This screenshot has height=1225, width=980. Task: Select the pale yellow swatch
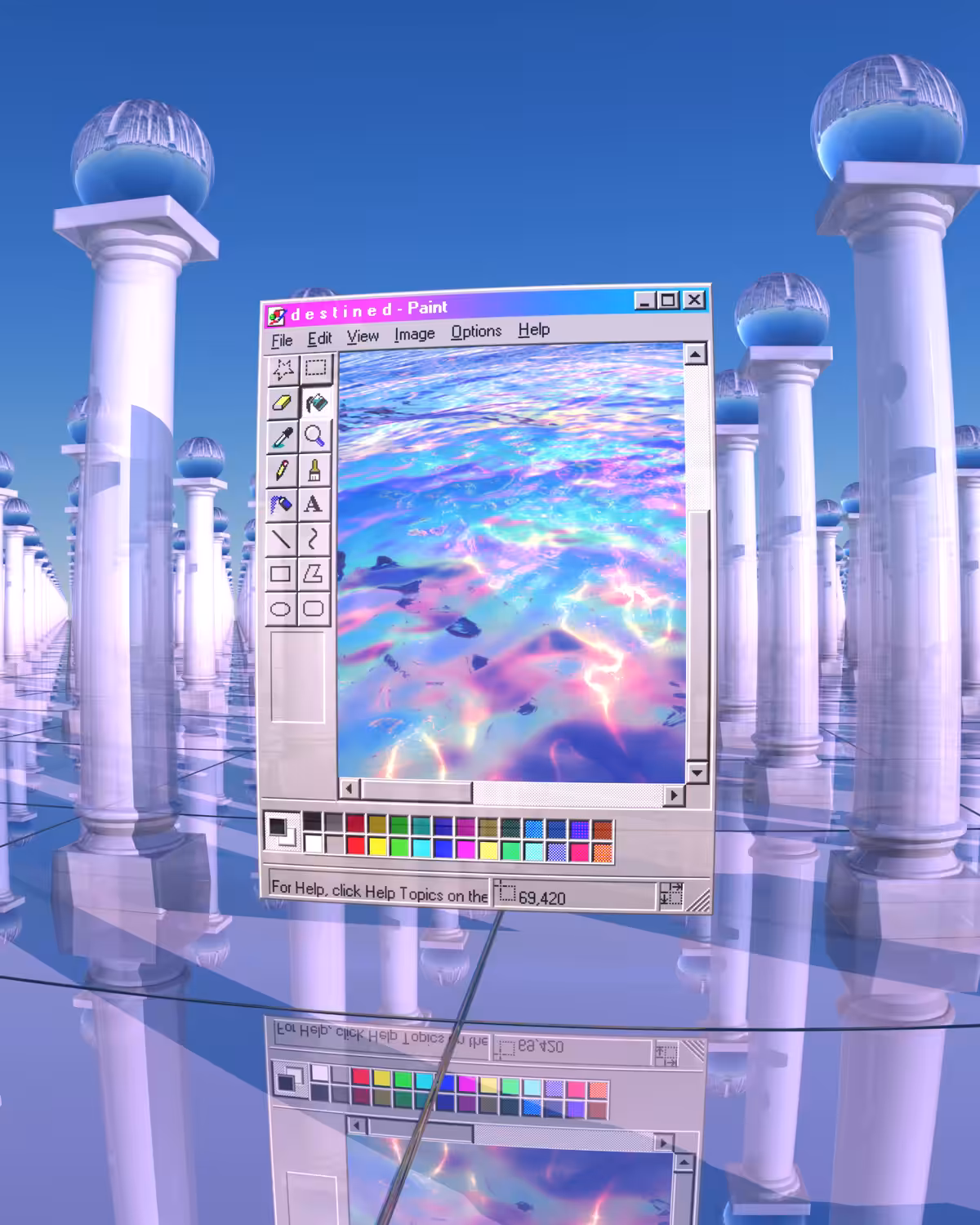488,850
